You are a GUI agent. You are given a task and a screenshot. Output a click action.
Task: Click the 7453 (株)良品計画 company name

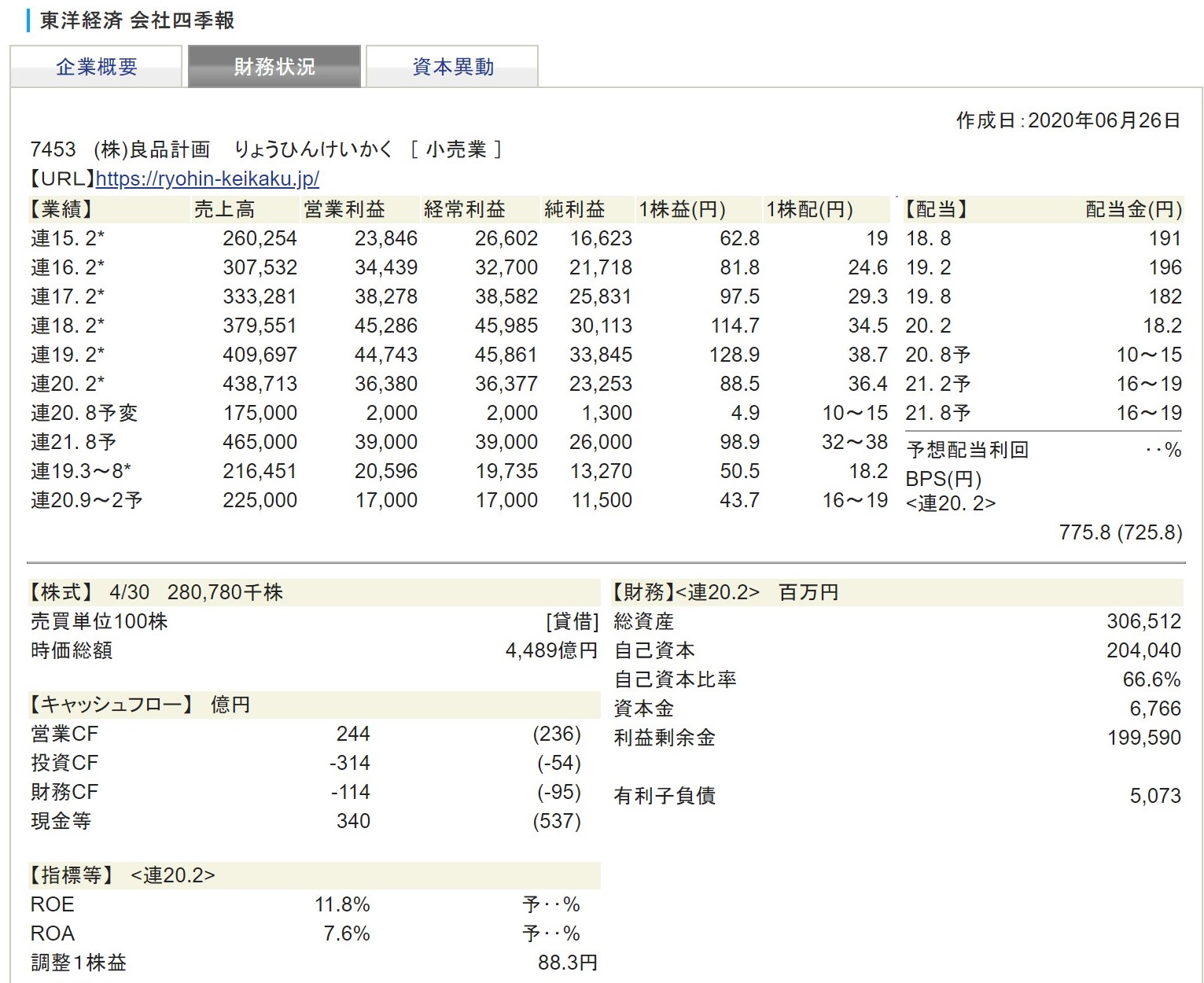pyautogui.click(x=120, y=149)
